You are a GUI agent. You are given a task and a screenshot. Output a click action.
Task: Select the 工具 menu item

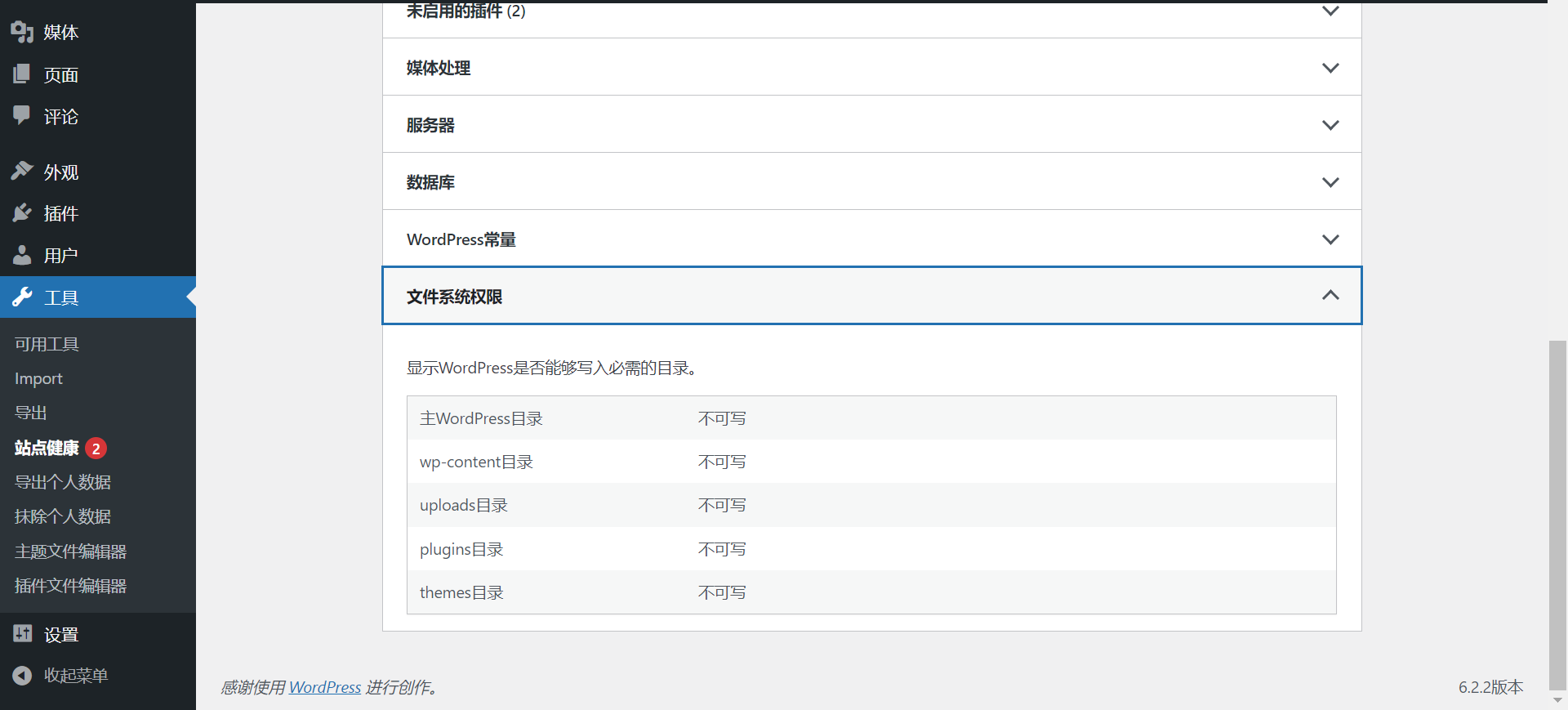pos(98,297)
